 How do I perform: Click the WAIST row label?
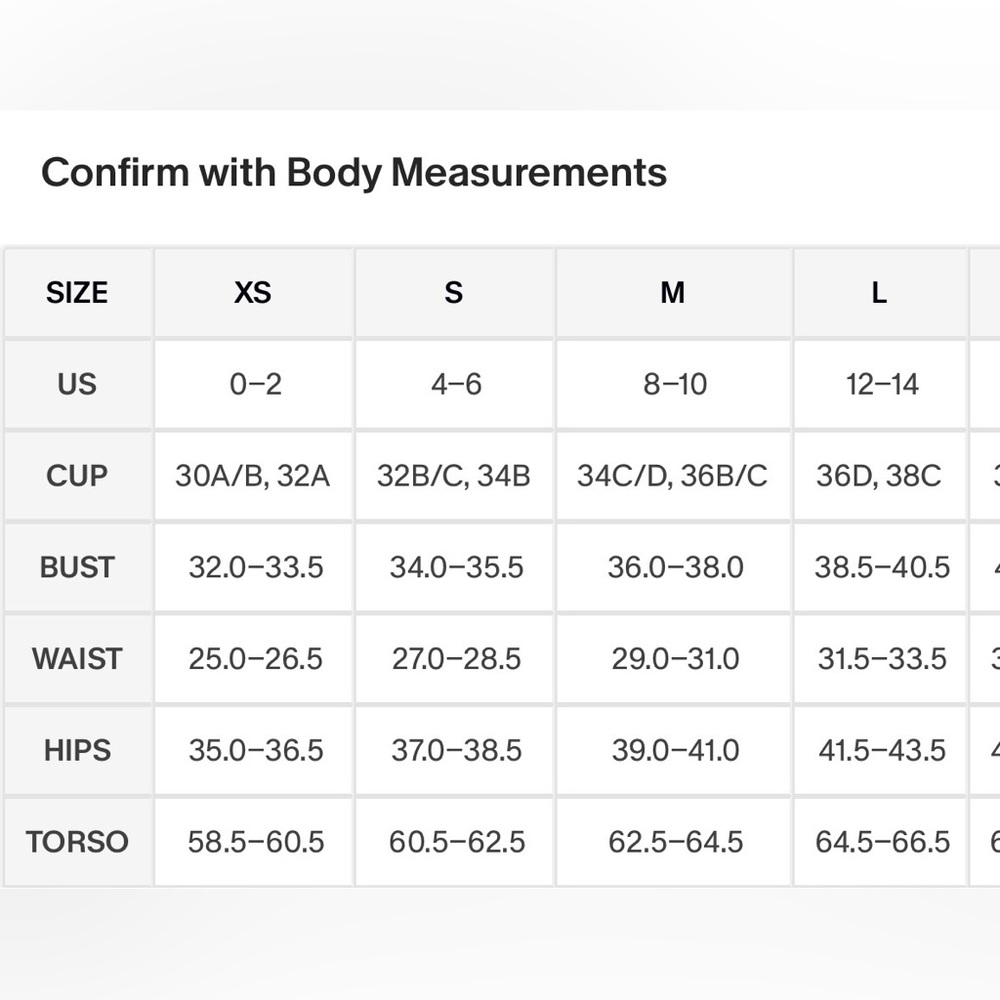(x=78, y=659)
